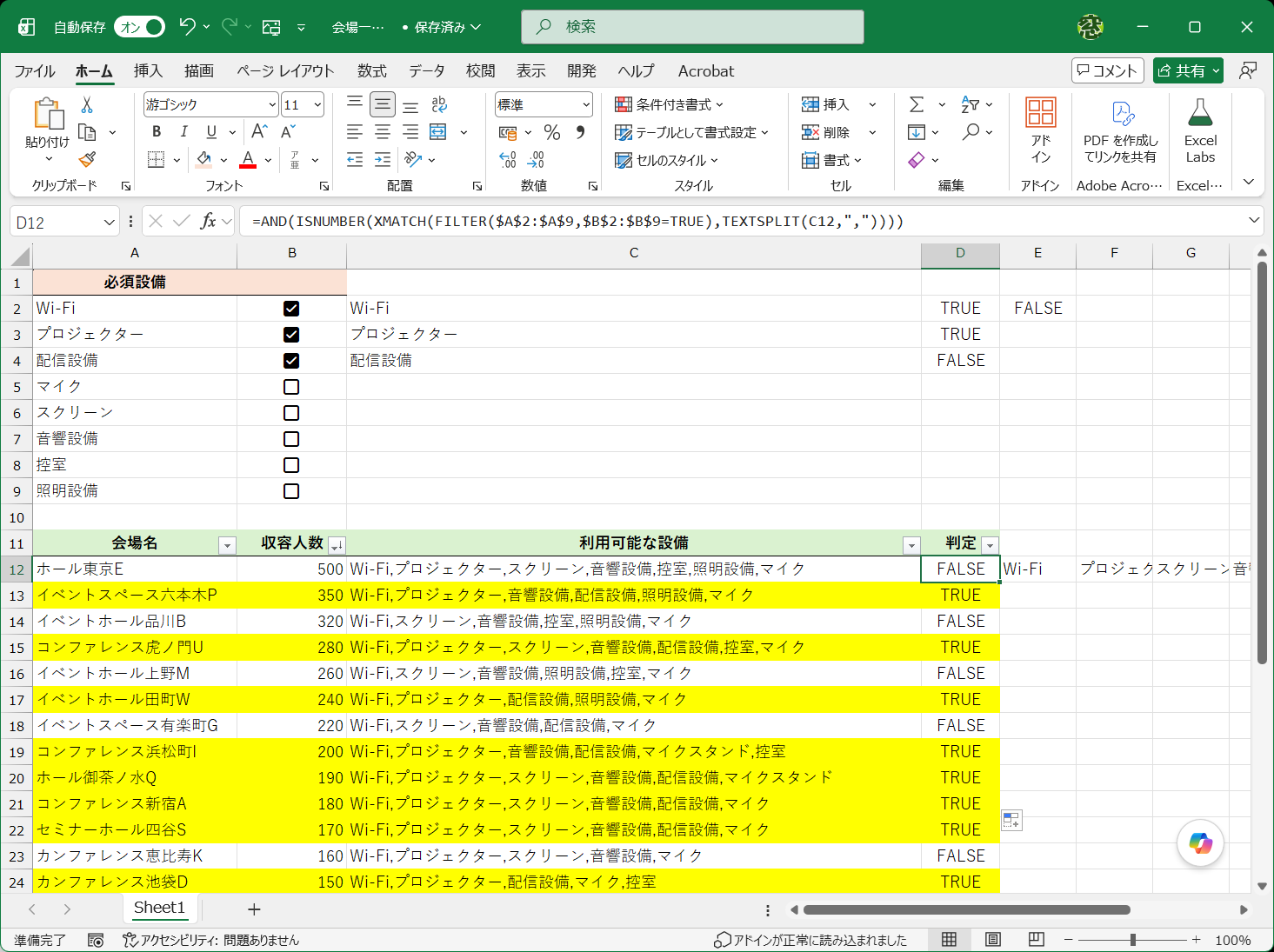The image size is (1274, 952).
Task: Click the コメント button
Action: (1107, 70)
